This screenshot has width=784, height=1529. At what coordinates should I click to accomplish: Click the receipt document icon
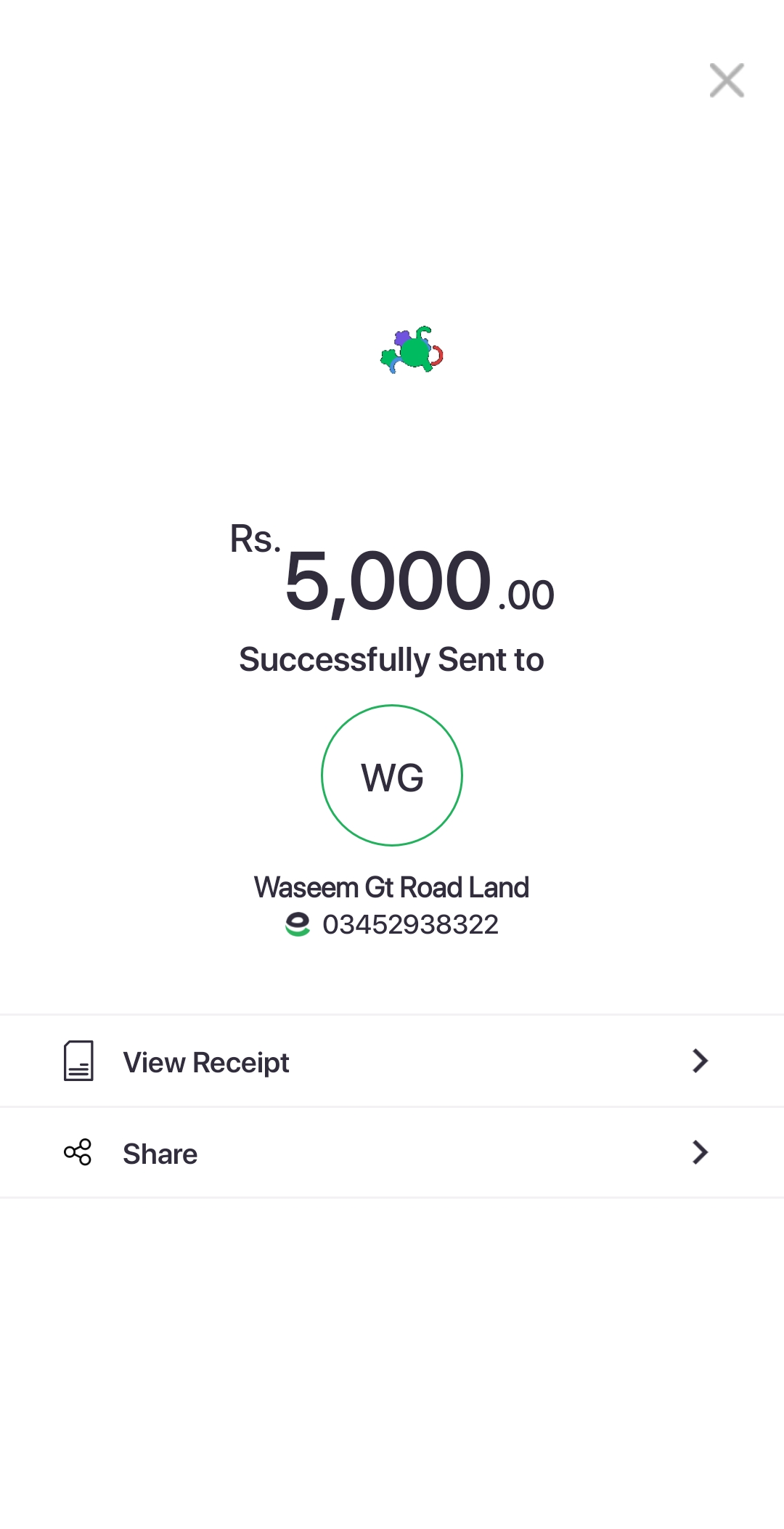[x=78, y=1061]
